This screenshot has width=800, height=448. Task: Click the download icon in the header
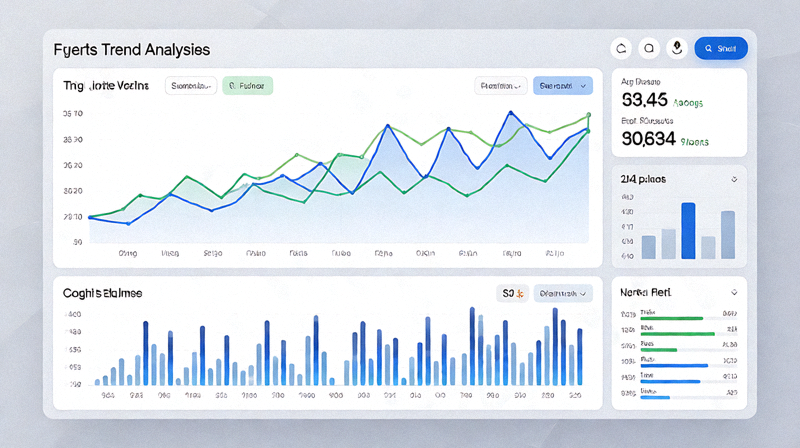[x=677, y=48]
